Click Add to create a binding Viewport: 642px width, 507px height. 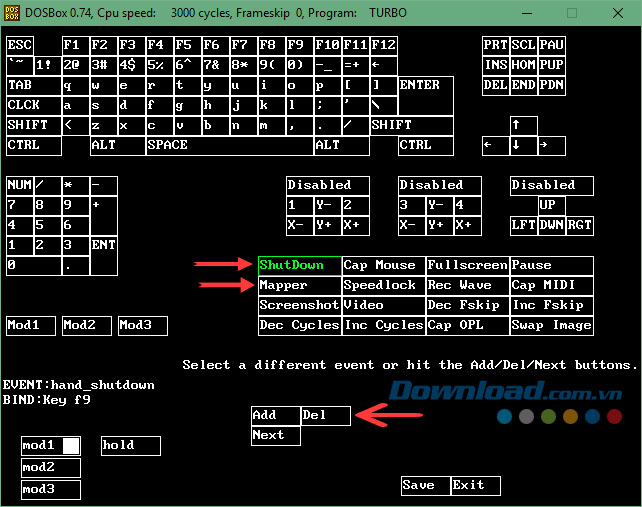(276, 416)
